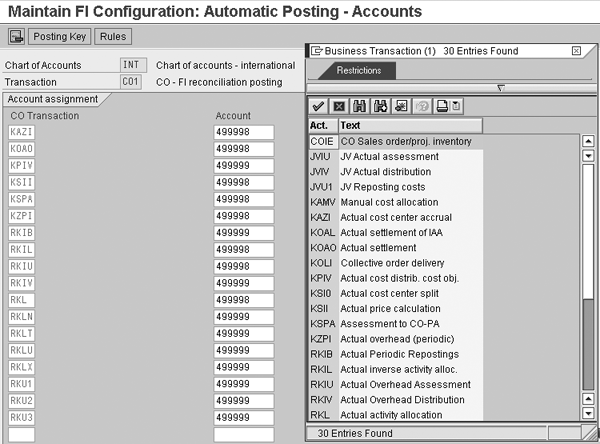
Task: Select RKIL Actual inverse activity alloc. entry
Action: coord(396,369)
